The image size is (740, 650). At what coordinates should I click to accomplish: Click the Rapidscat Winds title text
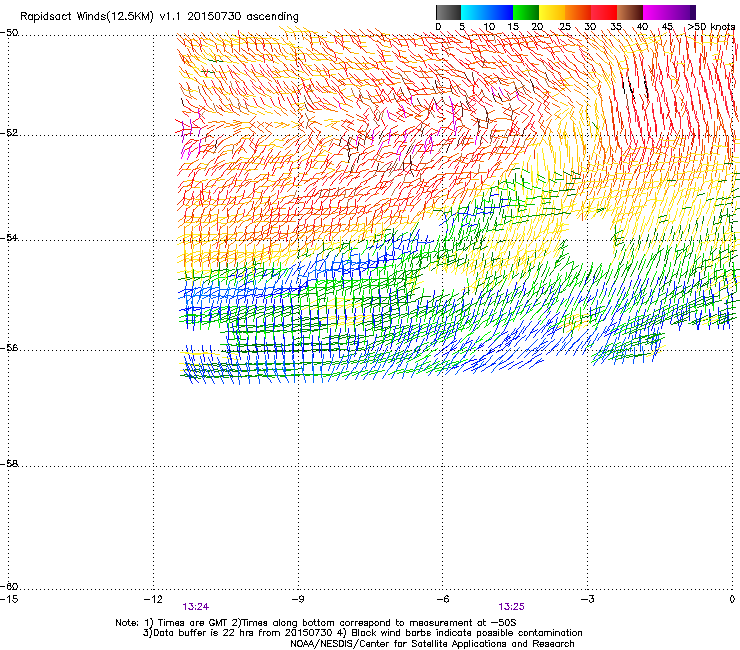pos(159,17)
